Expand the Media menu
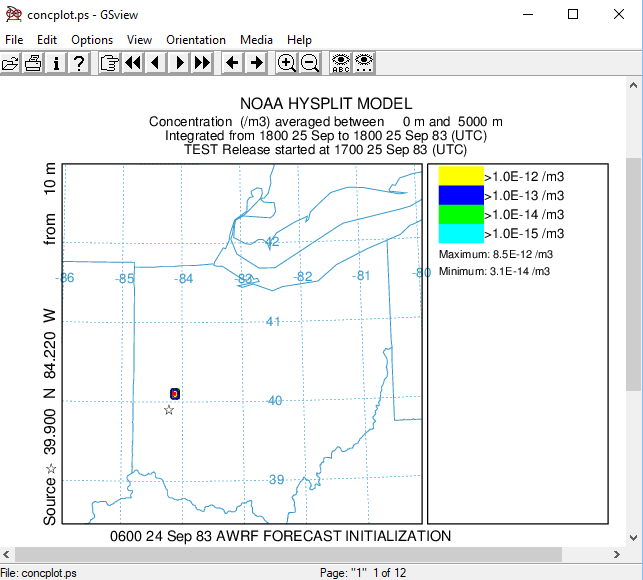Image resolution: width=643 pixels, height=580 pixels. (256, 40)
